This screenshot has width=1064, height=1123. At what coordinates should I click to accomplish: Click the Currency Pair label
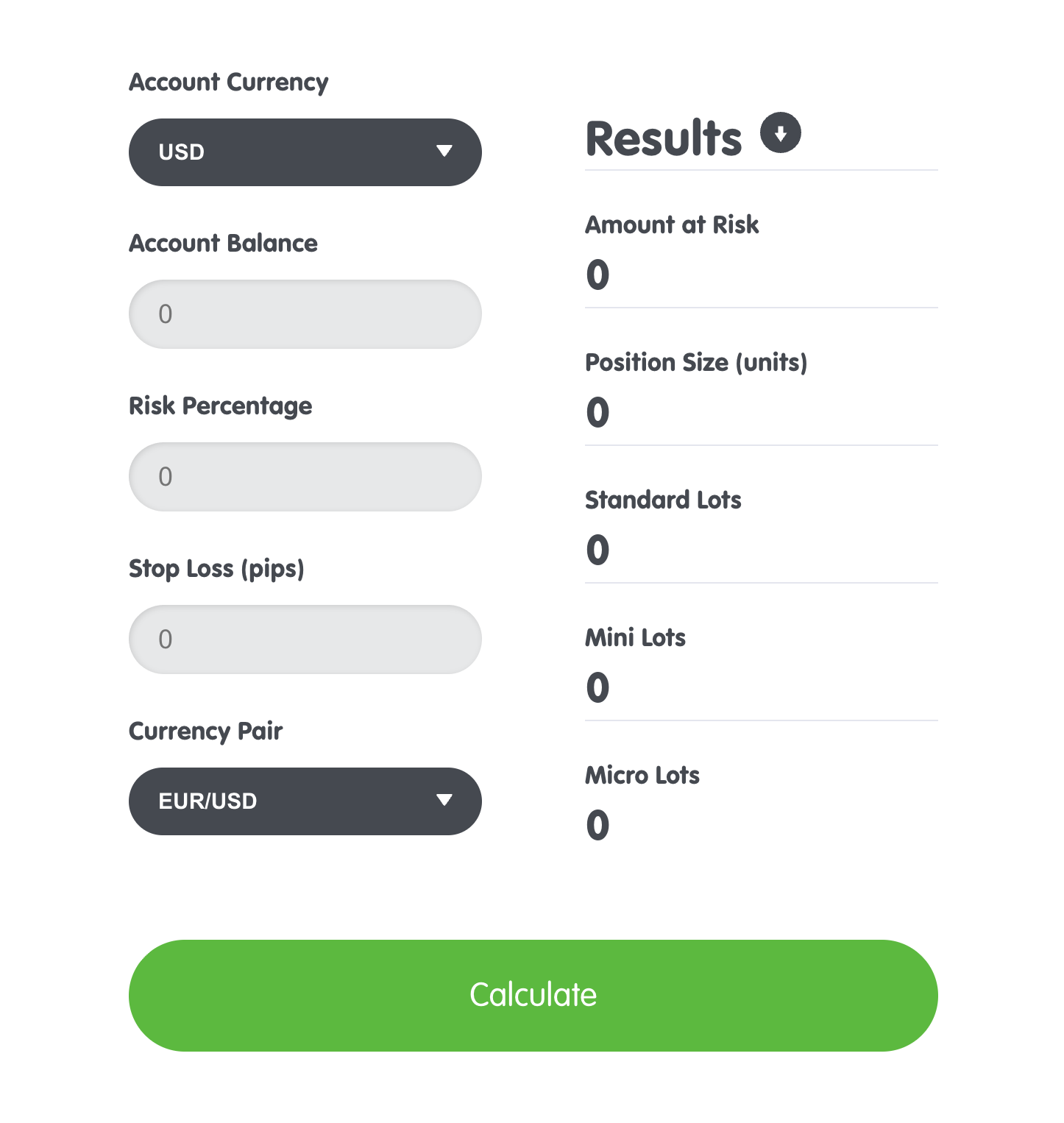[206, 731]
